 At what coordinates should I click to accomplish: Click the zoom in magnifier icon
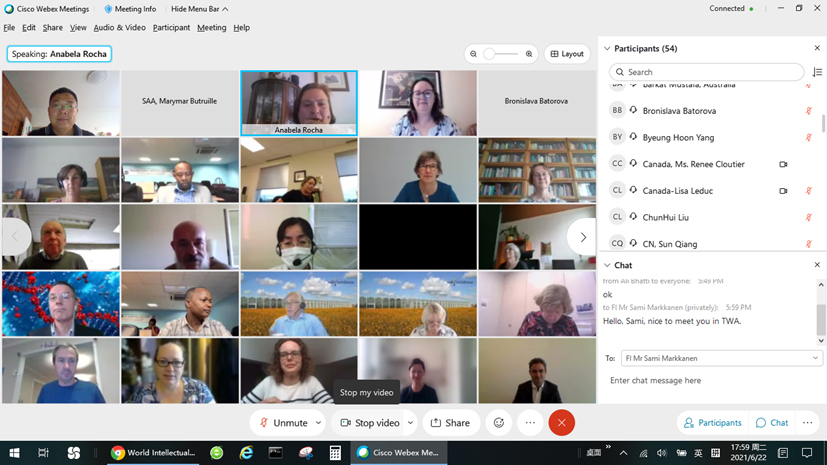529,54
